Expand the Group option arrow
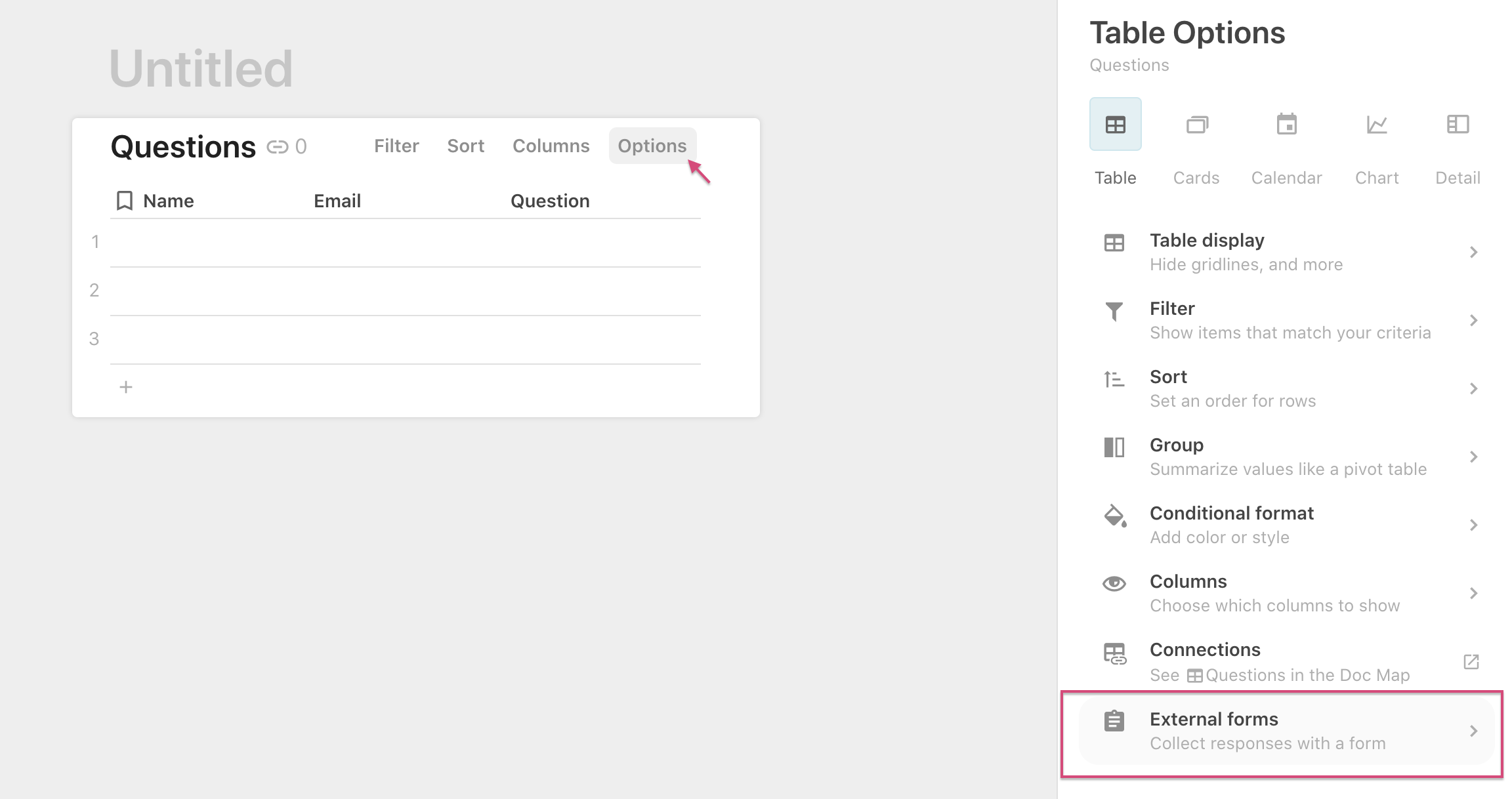 pos(1473,457)
